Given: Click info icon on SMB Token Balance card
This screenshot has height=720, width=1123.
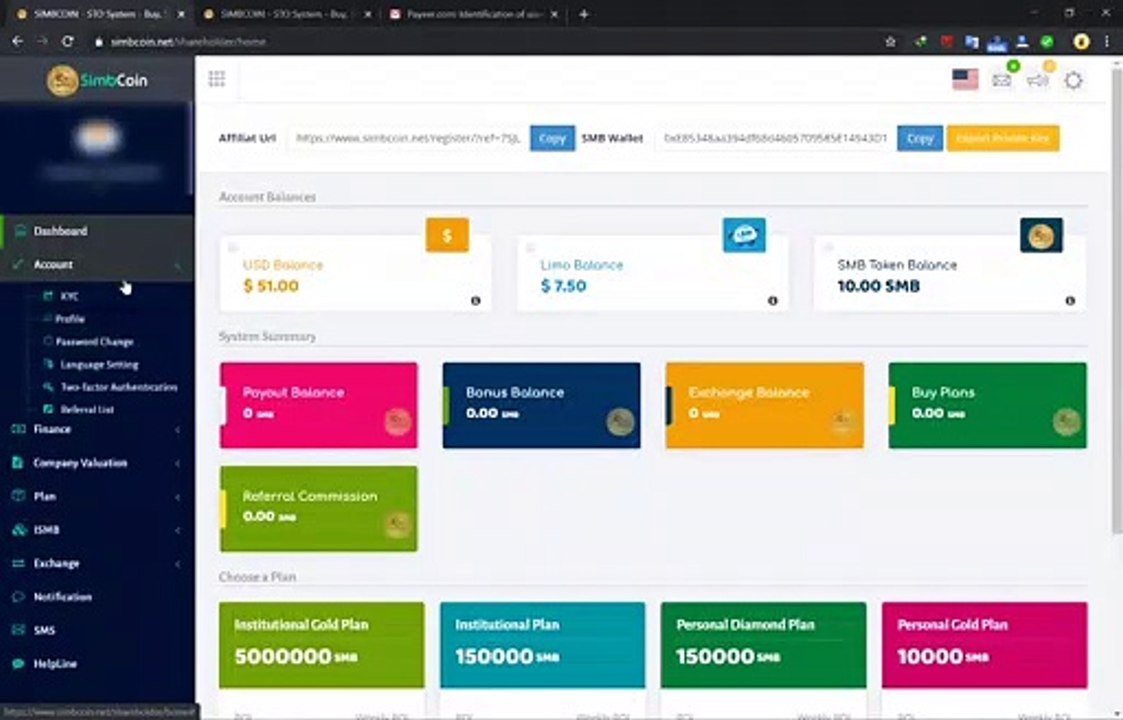Looking at the screenshot, I should 1070,301.
